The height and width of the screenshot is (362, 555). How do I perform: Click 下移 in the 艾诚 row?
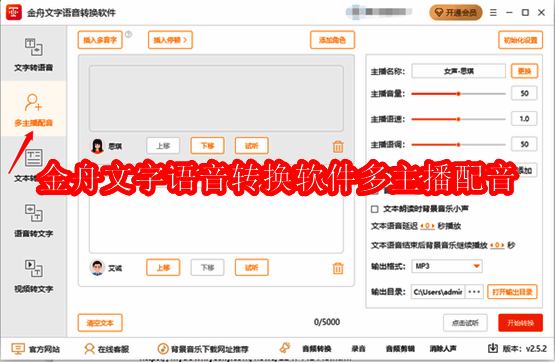click(207, 268)
